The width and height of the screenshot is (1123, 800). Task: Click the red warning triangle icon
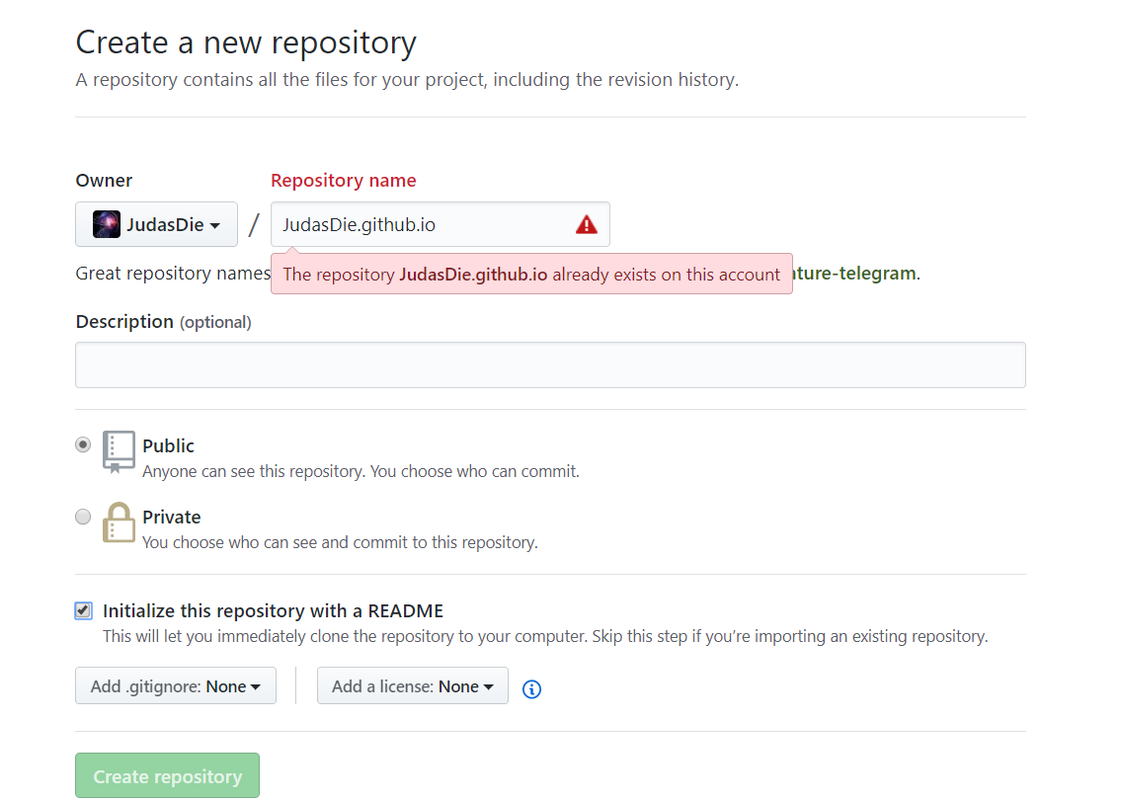[586, 225]
